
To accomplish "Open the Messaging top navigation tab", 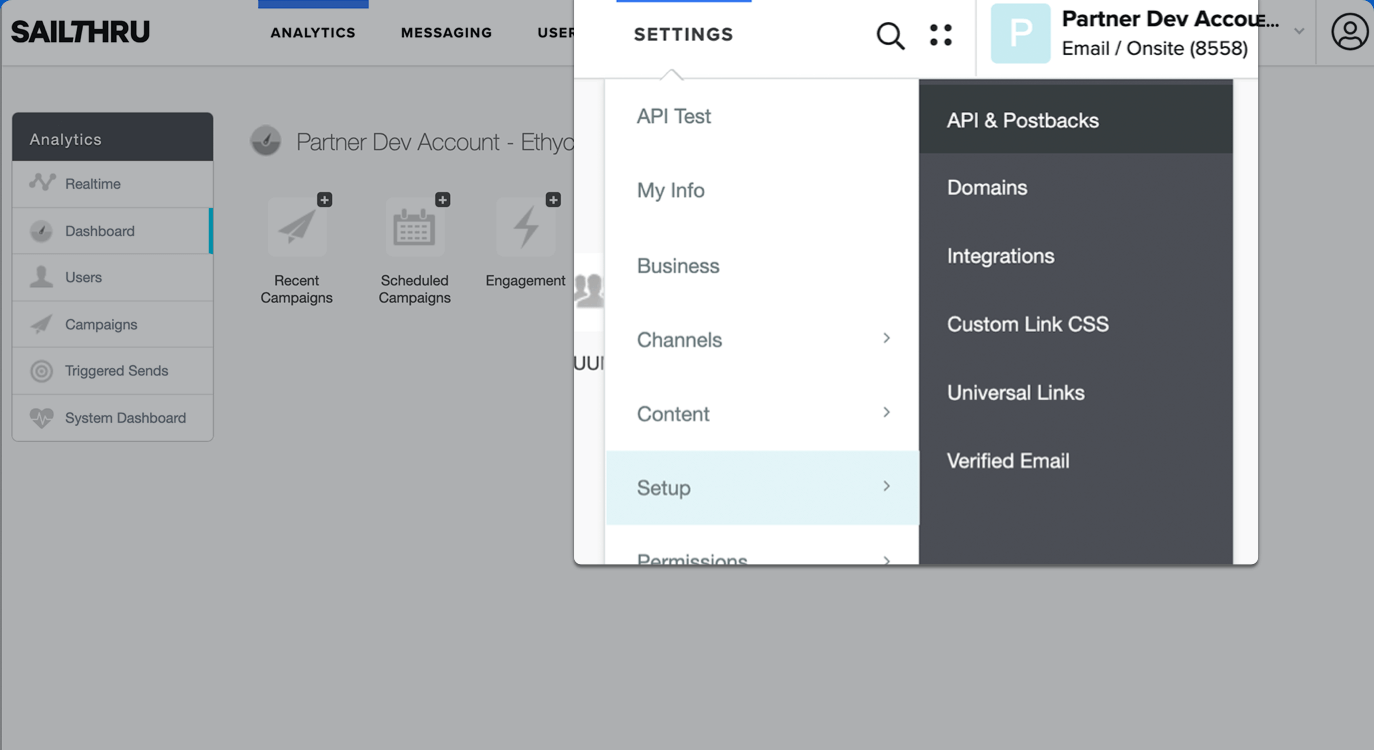I will pos(446,33).
